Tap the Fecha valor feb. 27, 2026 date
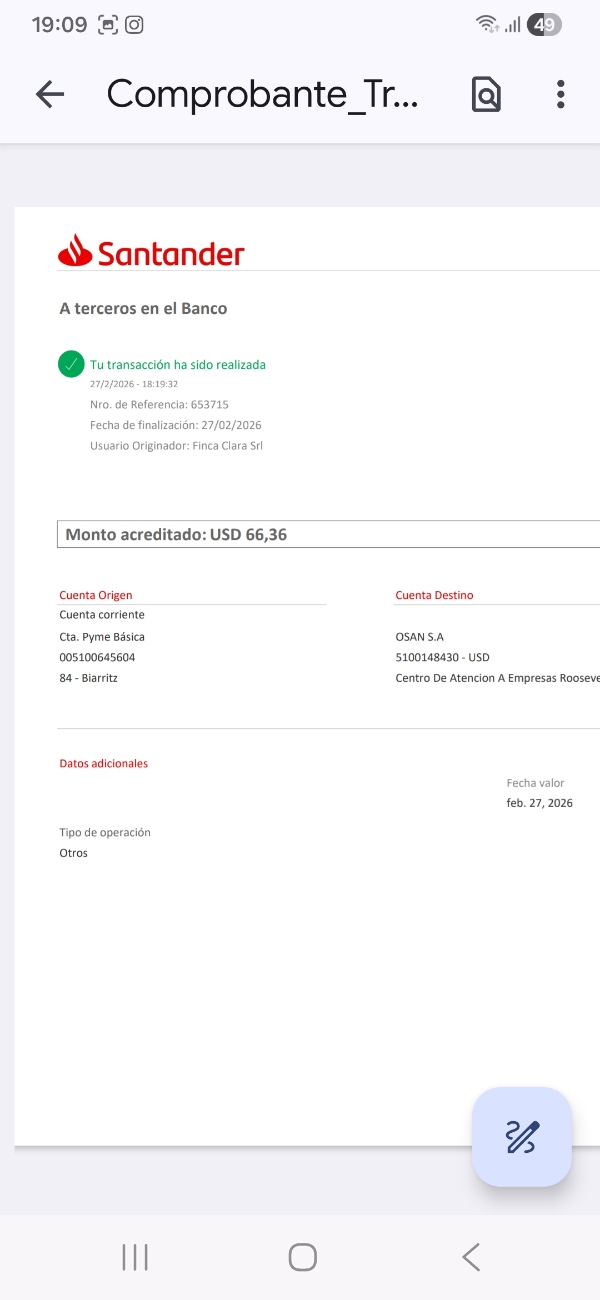Viewport: 600px width, 1300px height. click(x=539, y=803)
